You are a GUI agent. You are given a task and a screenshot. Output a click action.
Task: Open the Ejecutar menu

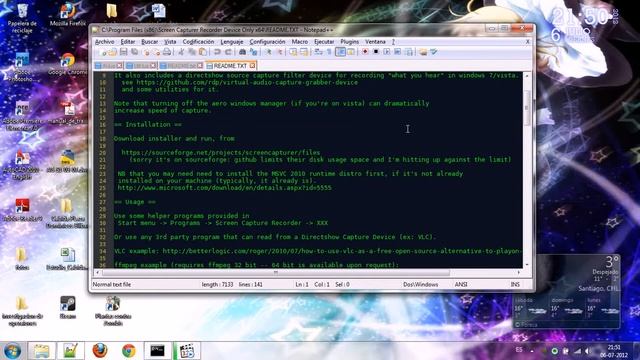[x=324, y=42]
